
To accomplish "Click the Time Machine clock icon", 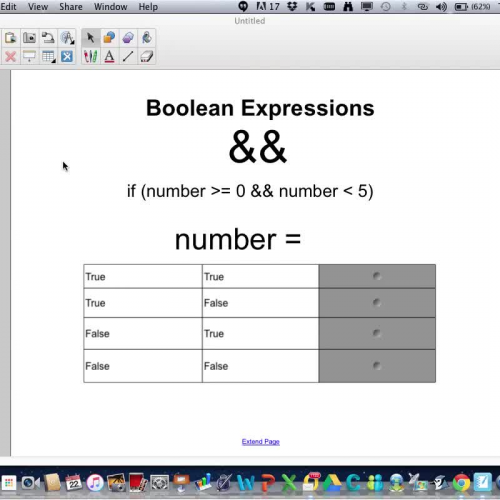I will click(386, 7).
